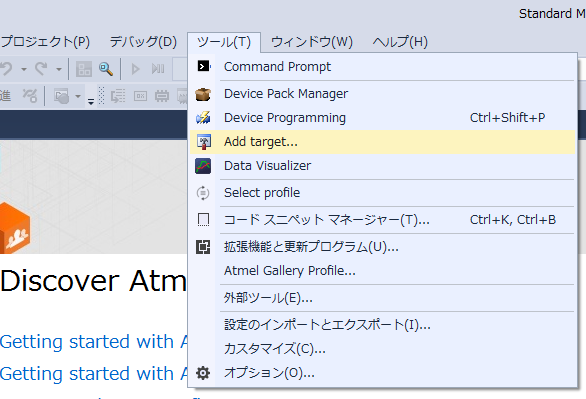The width and height of the screenshot is (586, 399).
Task: Click the magnifier find icon in toolbar
Action: point(106,69)
